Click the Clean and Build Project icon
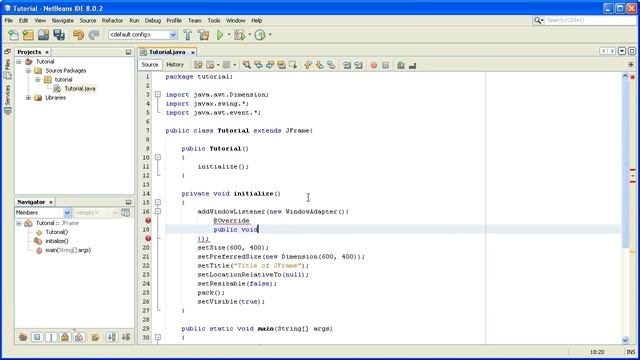 coord(203,35)
